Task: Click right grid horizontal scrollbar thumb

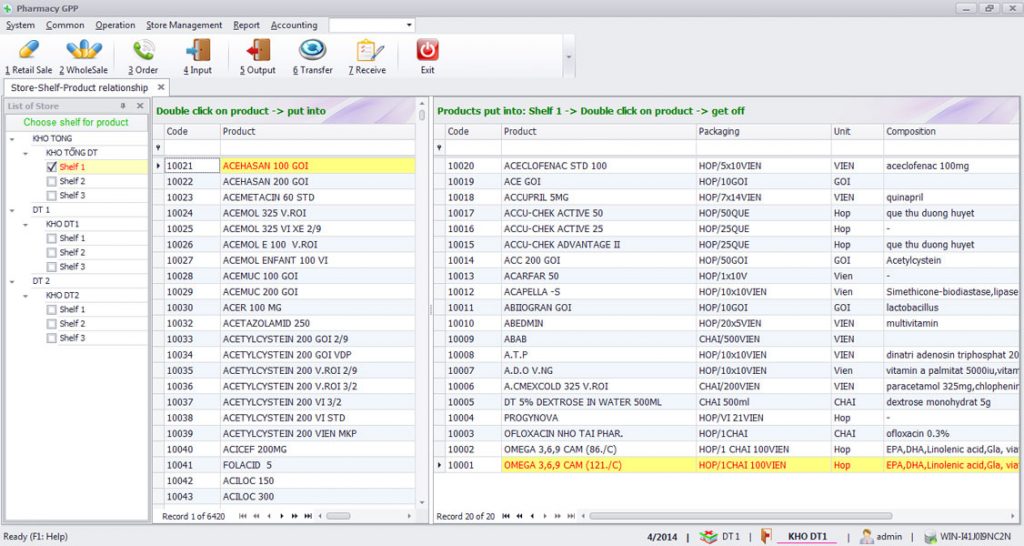Action: (740, 516)
